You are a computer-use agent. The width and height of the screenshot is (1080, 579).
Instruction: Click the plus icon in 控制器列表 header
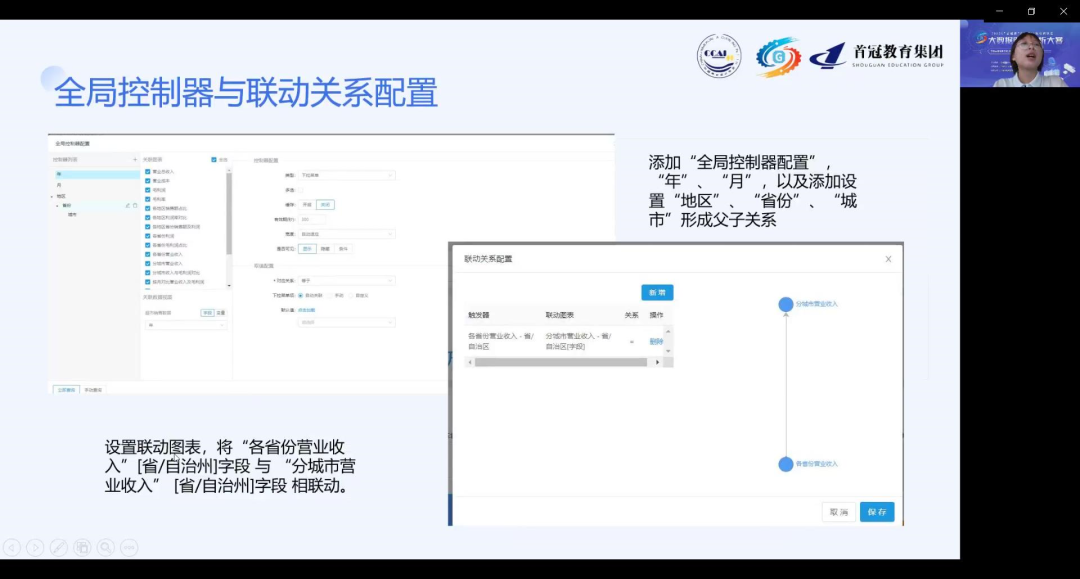point(135,157)
